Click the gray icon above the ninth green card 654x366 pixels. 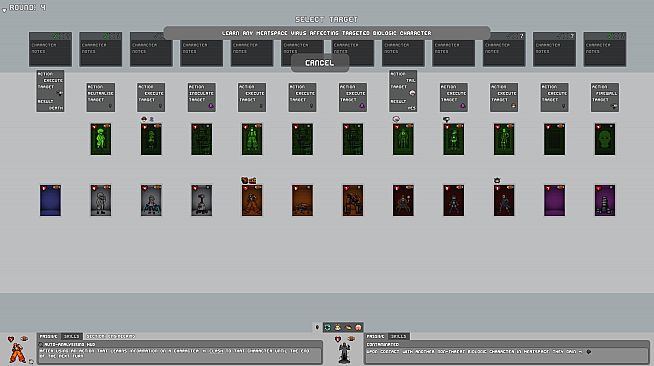click(x=446, y=119)
